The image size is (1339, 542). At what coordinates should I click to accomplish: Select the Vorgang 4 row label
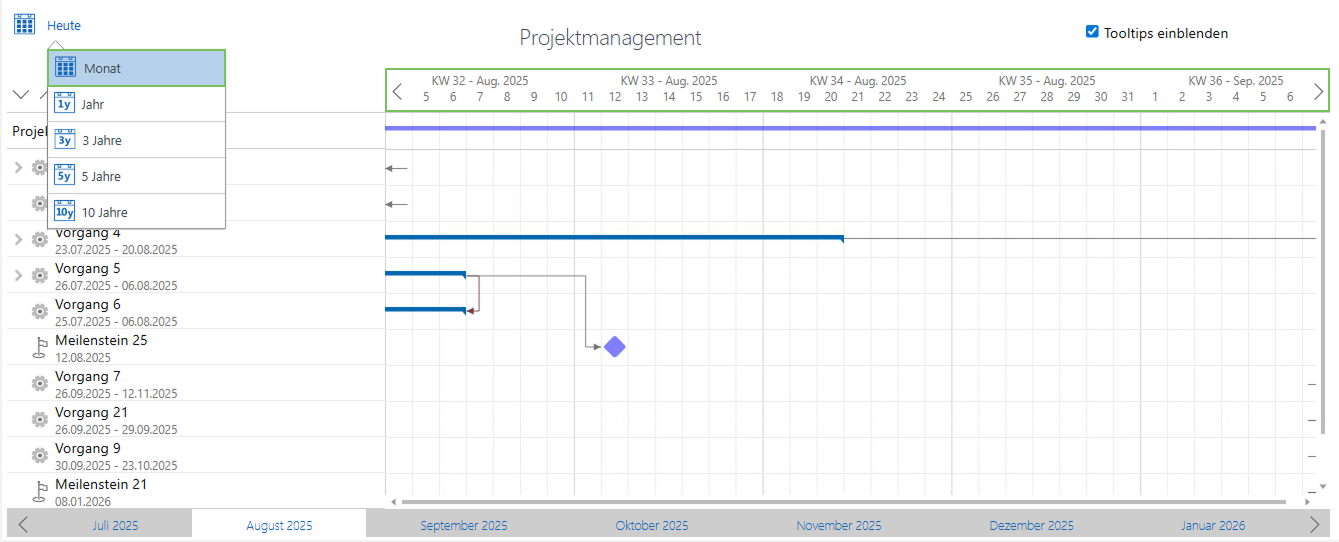[x=88, y=234]
